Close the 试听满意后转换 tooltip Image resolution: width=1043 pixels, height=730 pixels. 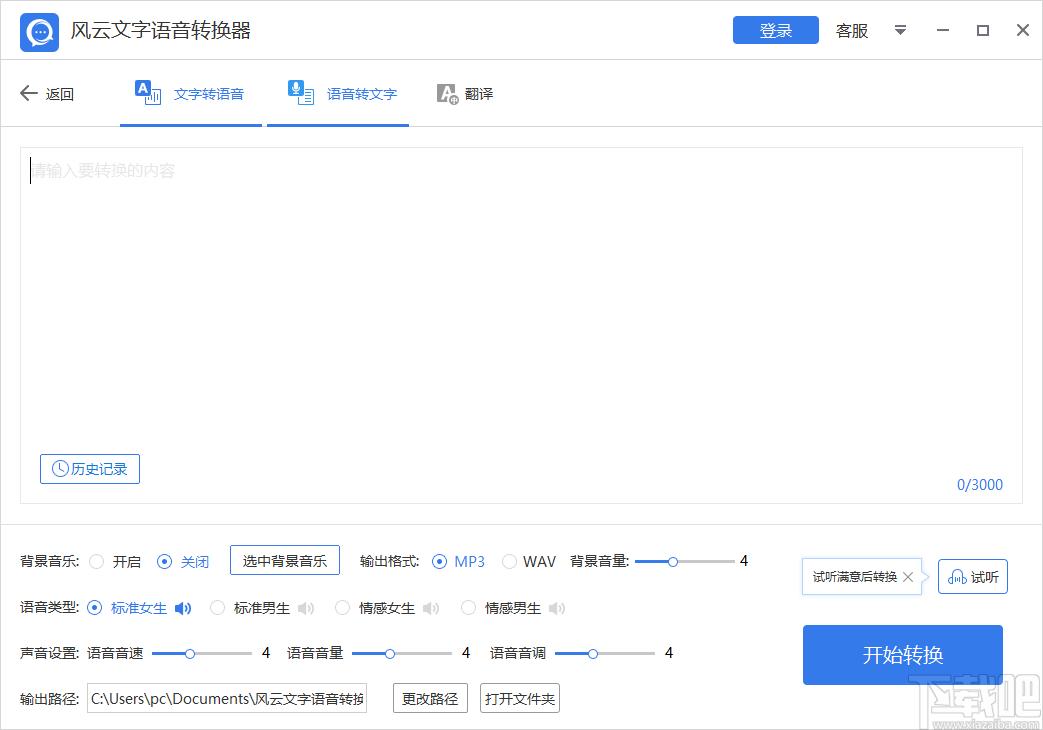point(908,577)
